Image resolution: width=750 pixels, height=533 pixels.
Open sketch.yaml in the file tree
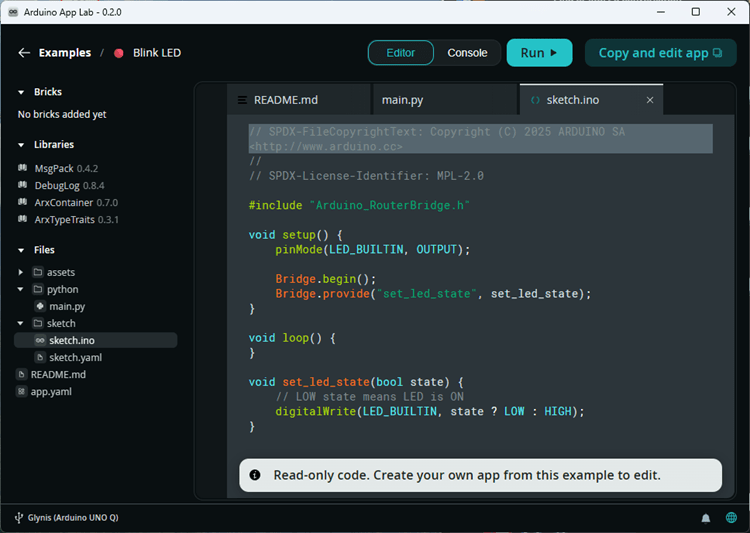pyautogui.click(x=75, y=357)
